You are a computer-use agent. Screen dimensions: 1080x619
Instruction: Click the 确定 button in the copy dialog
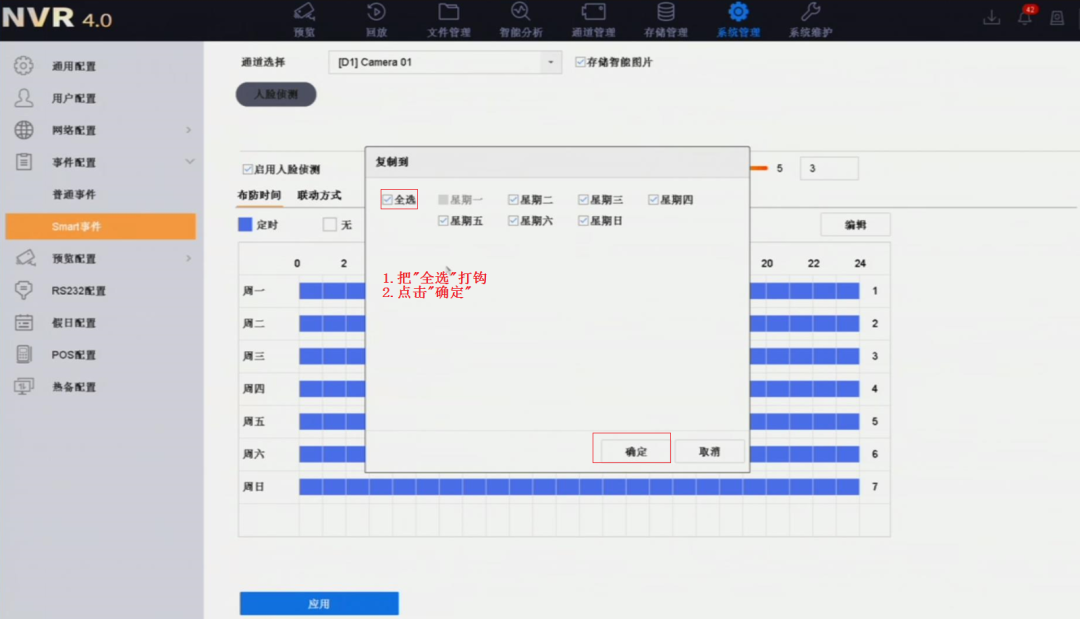tap(632, 448)
